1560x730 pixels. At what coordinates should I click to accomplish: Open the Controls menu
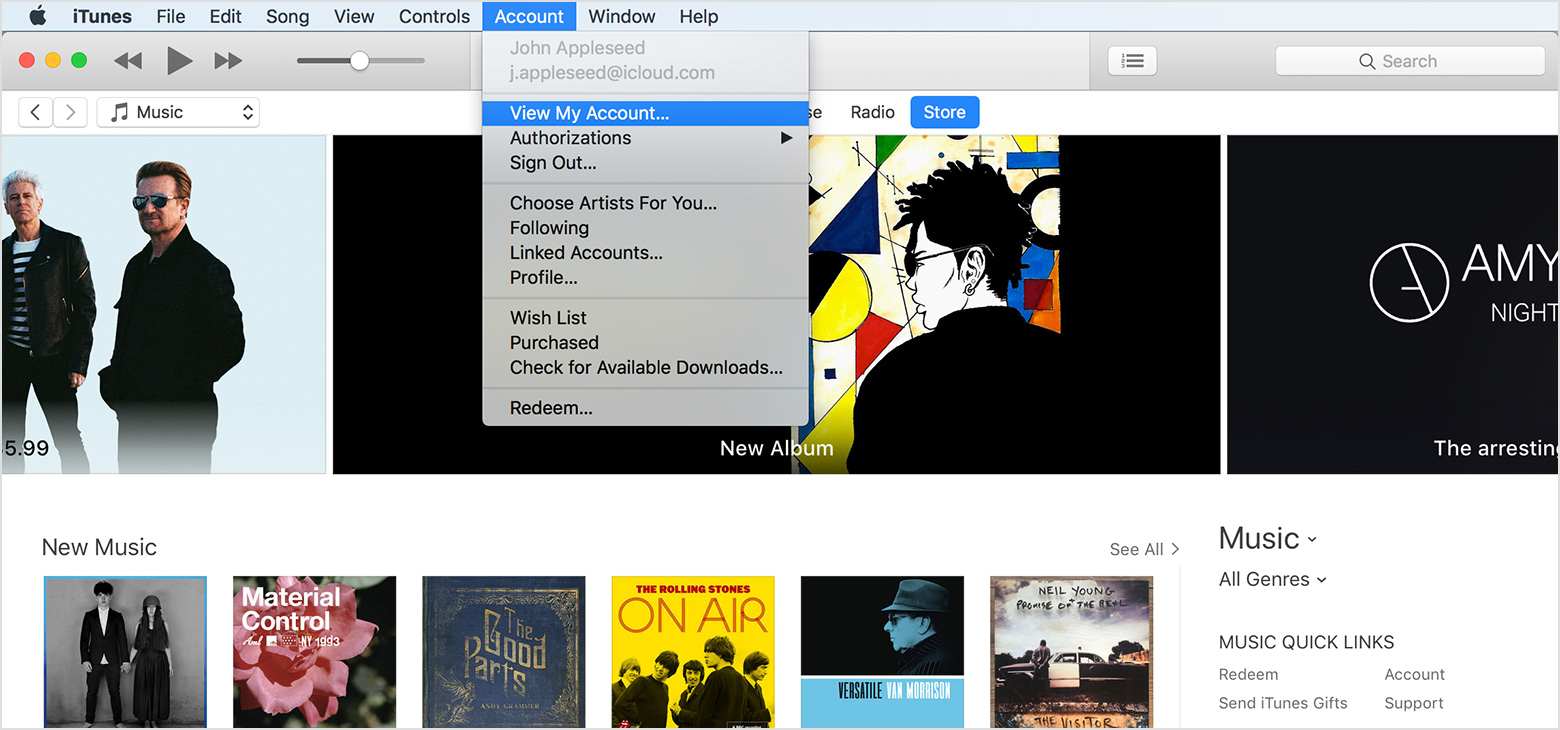coord(434,16)
